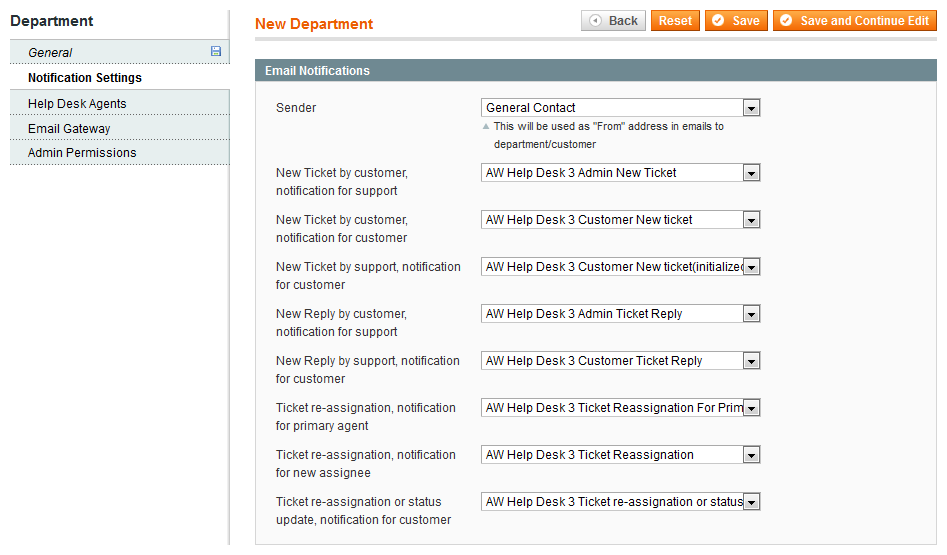Click Save and Continue Edit
This screenshot has width=947, height=555.
tap(854, 21)
